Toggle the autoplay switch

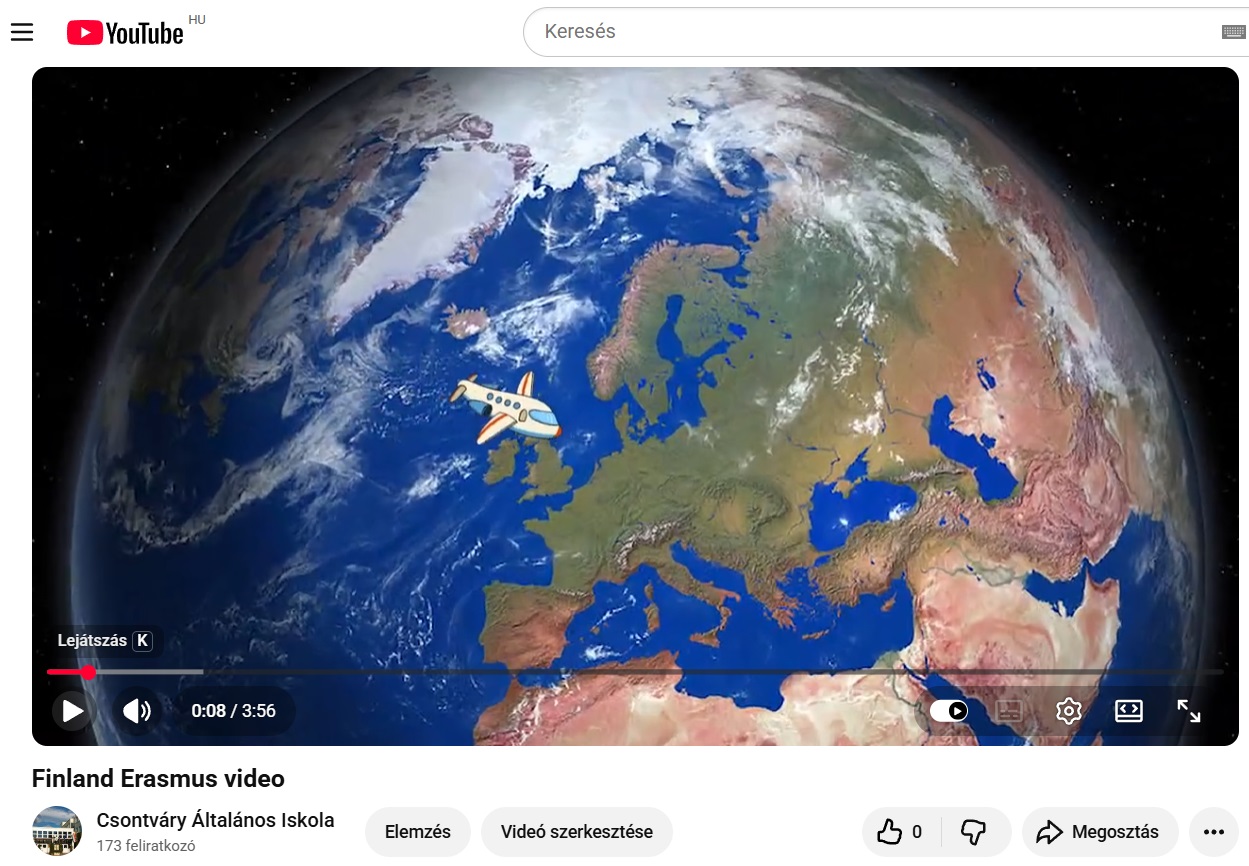pyautogui.click(x=949, y=711)
